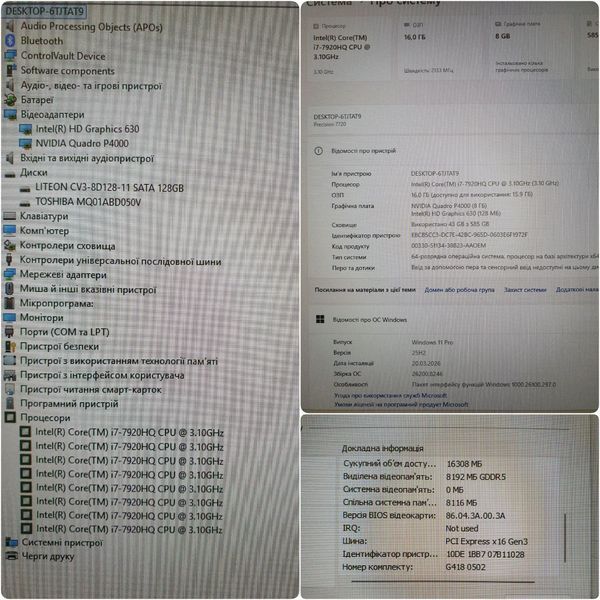Click the Диски drive category icon
The height and width of the screenshot is (600, 600).
point(10,174)
